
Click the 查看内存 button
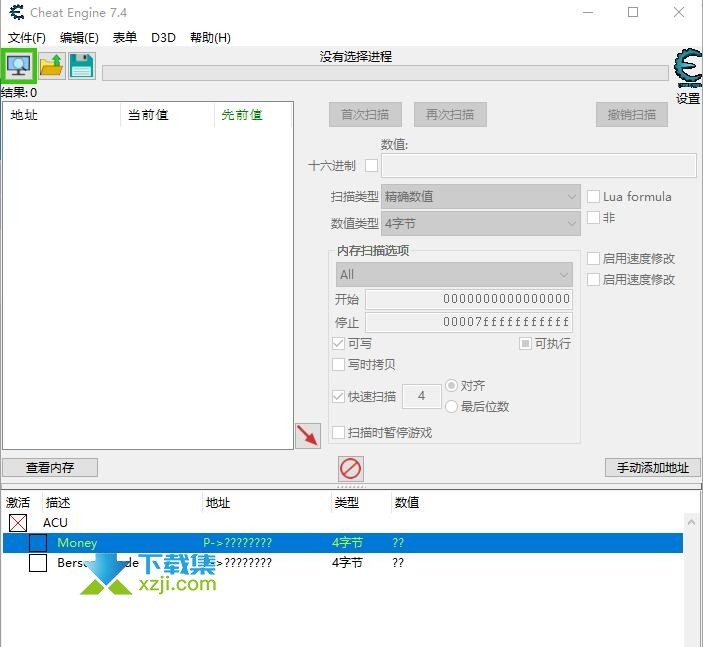click(50, 468)
